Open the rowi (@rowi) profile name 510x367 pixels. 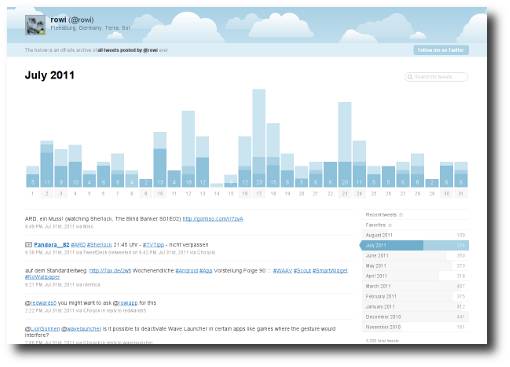[x=72, y=20]
